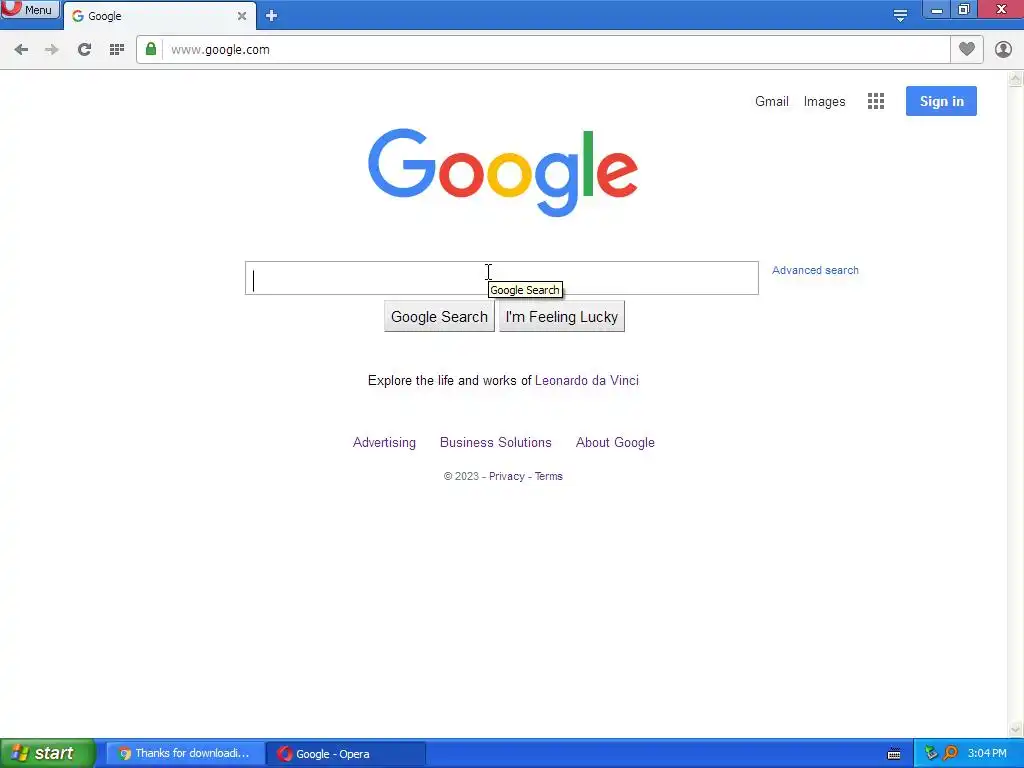The image size is (1024, 768).
Task: Click the Sign in button
Action: [941, 101]
